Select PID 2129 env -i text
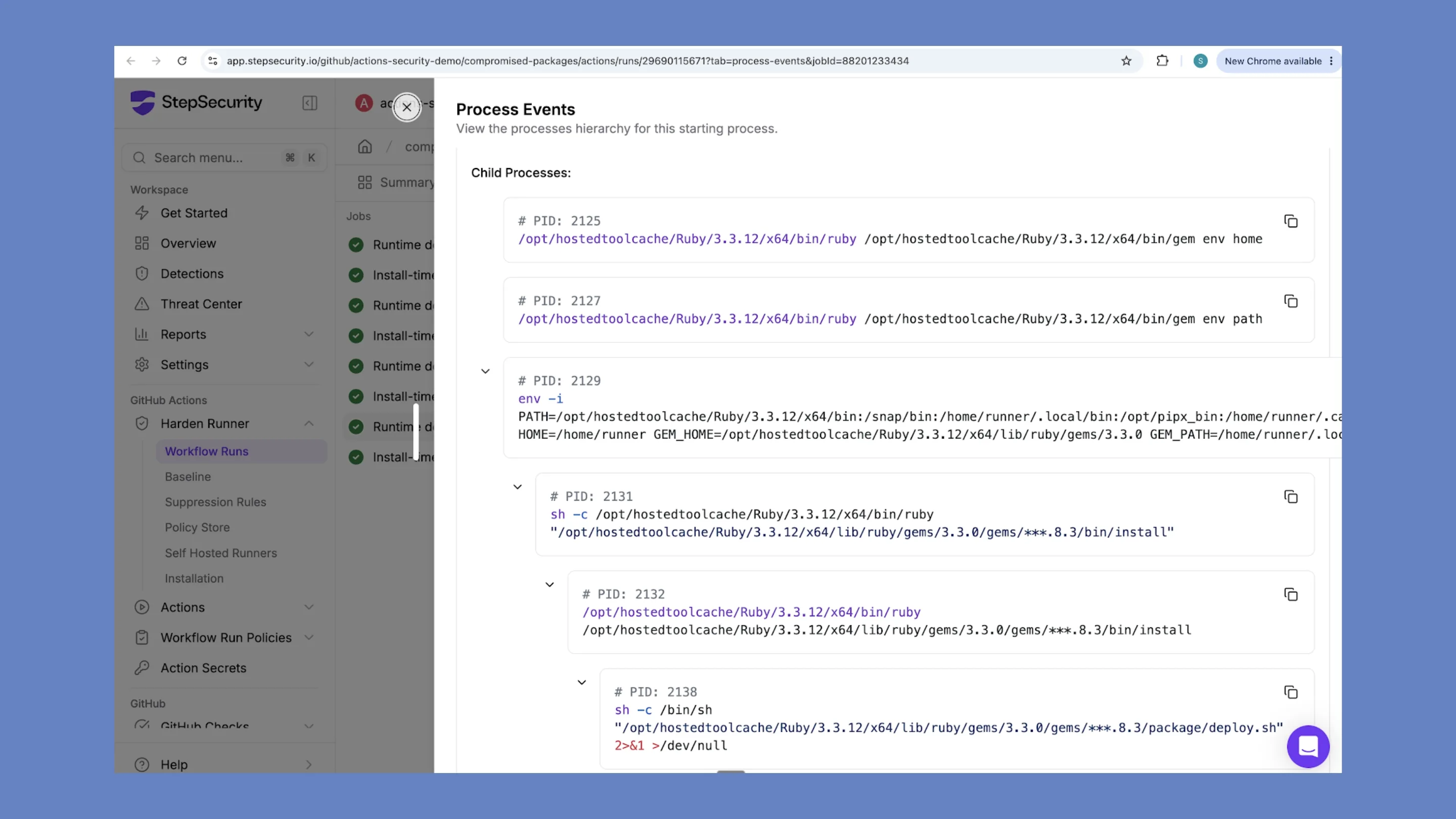Viewport: 1456px width, 819px height. click(540, 399)
